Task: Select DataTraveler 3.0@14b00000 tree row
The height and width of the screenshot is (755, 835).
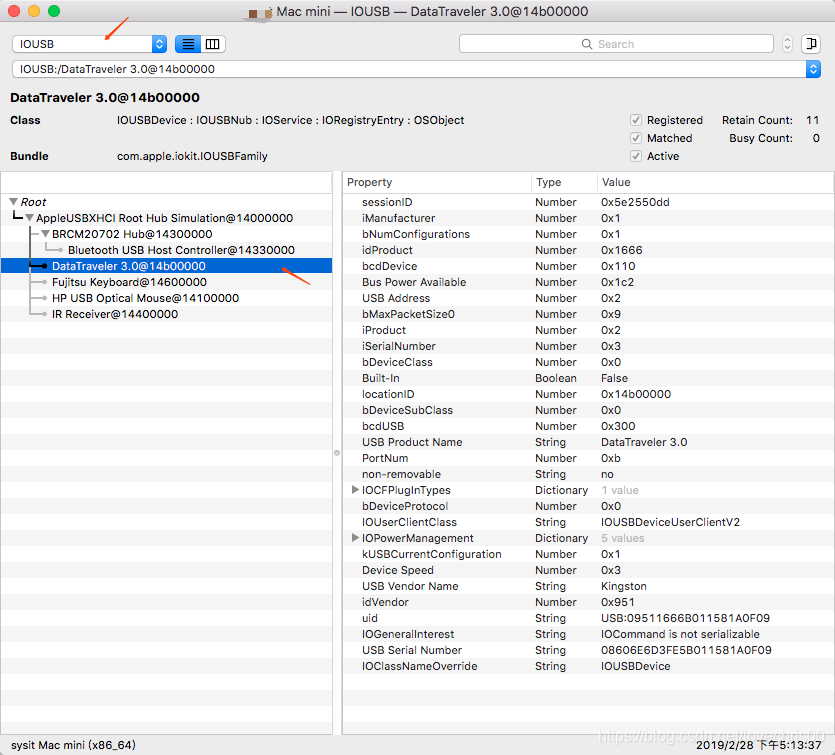Action: click(x=167, y=266)
